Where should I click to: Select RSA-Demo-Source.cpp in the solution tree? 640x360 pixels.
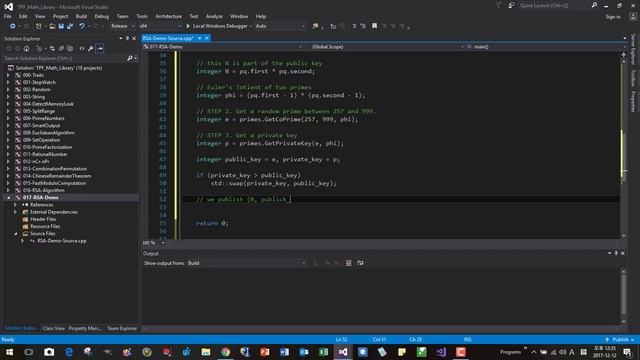62,241
